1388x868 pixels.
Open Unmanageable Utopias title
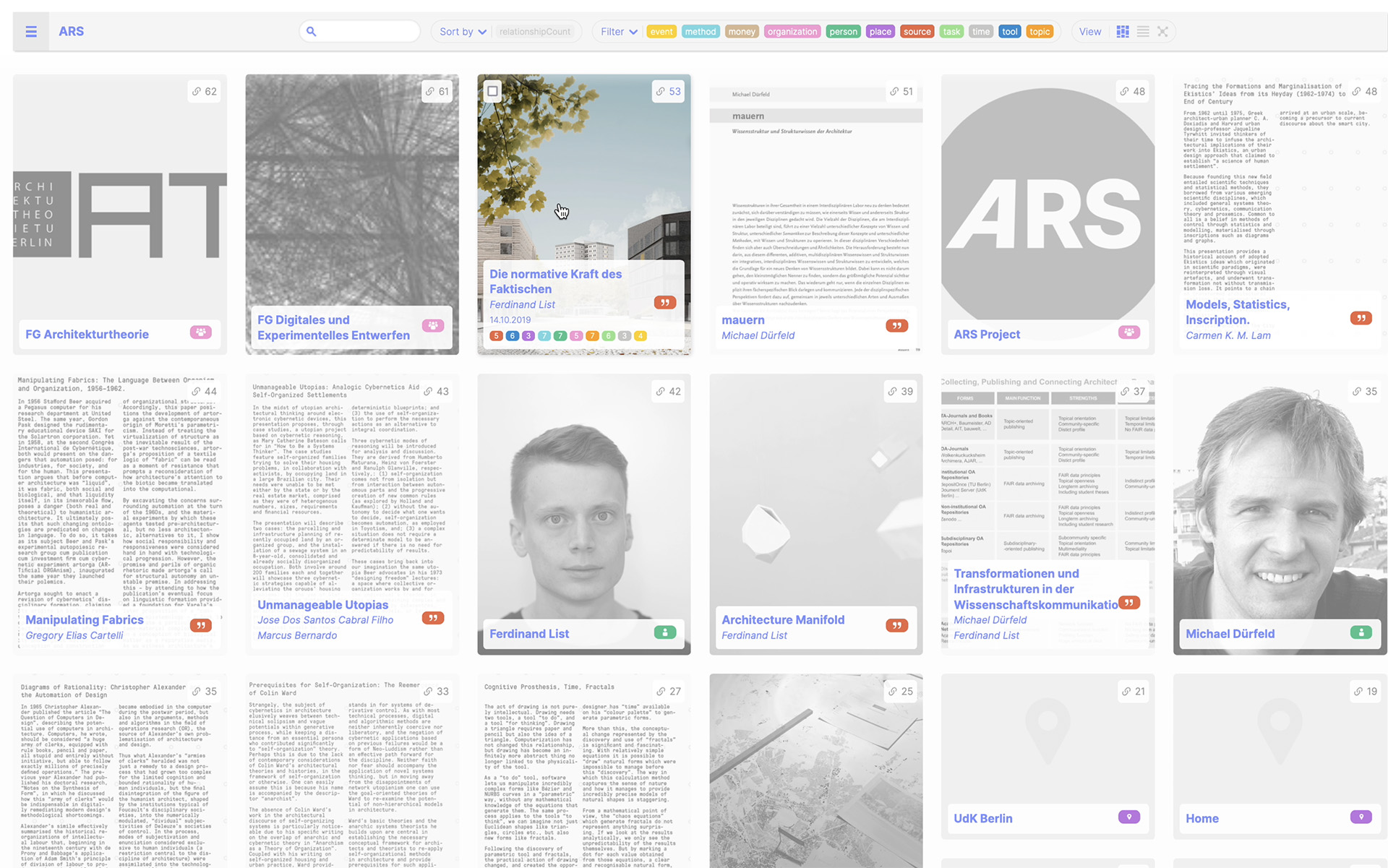[x=322, y=604]
